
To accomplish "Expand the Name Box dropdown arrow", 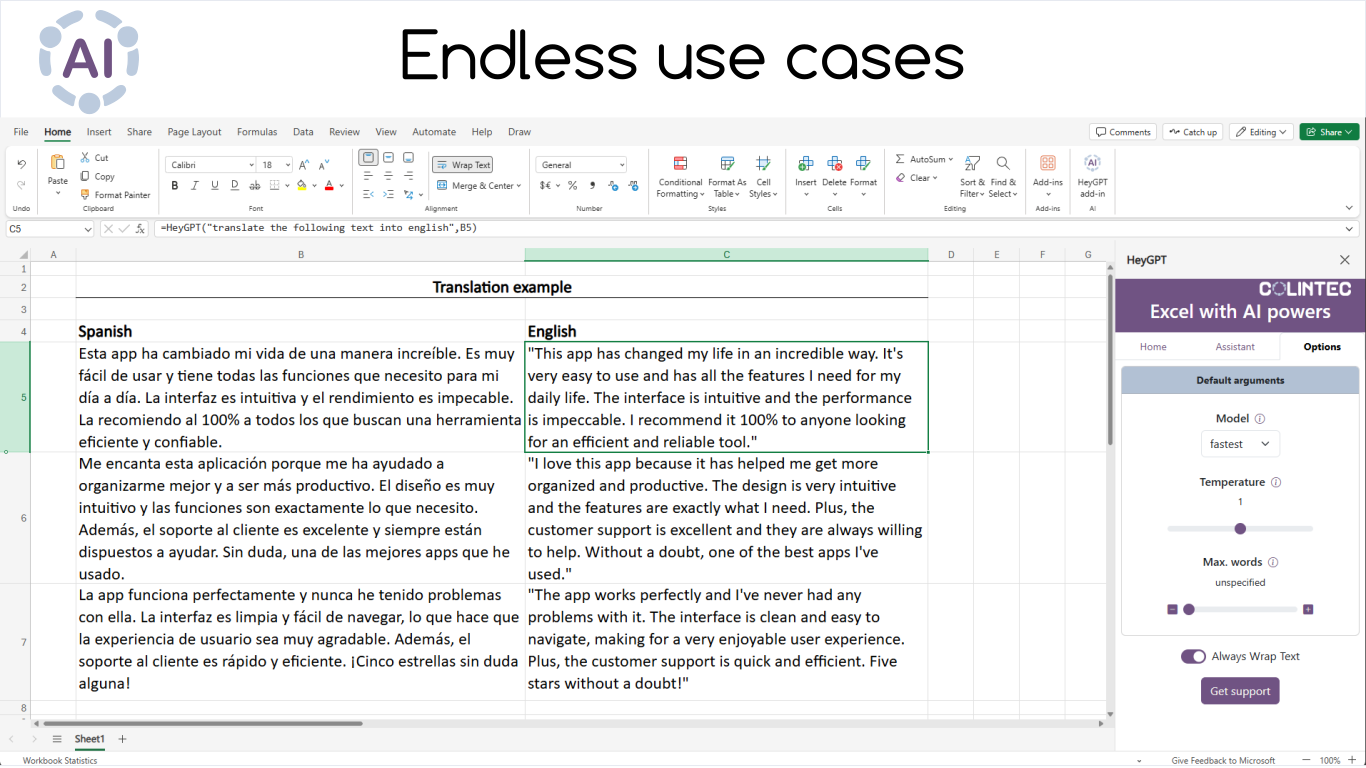I will point(86,229).
